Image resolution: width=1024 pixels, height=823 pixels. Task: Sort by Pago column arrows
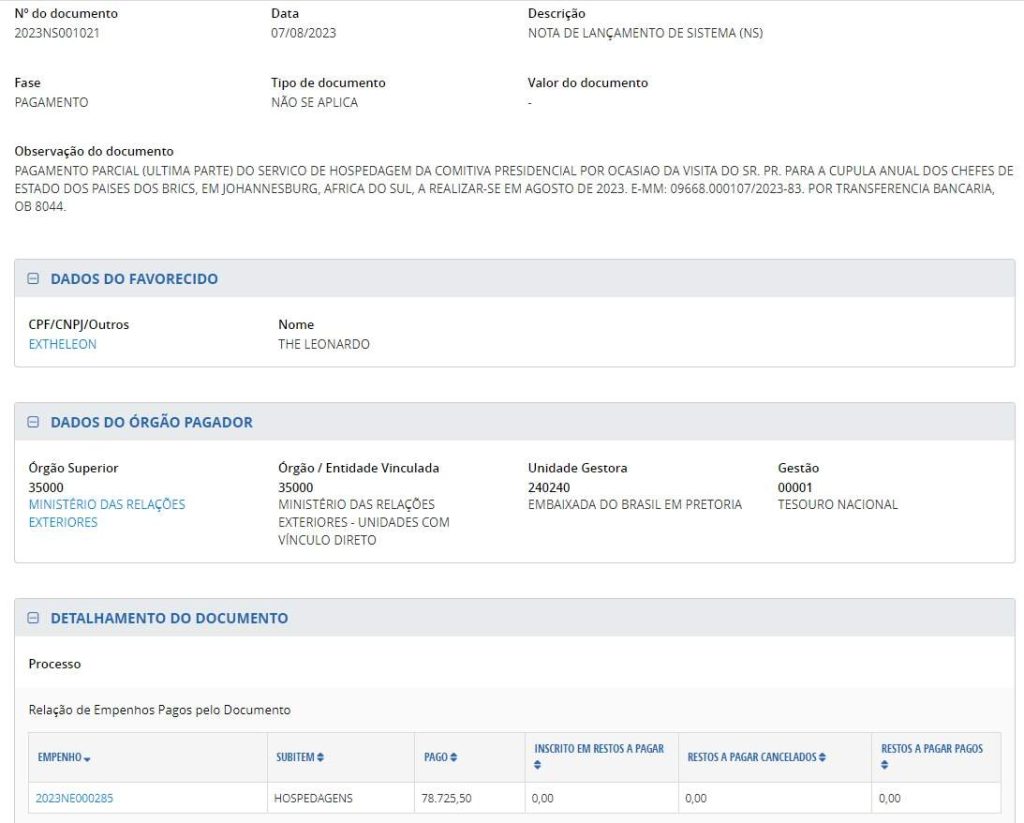pyautogui.click(x=454, y=758)
